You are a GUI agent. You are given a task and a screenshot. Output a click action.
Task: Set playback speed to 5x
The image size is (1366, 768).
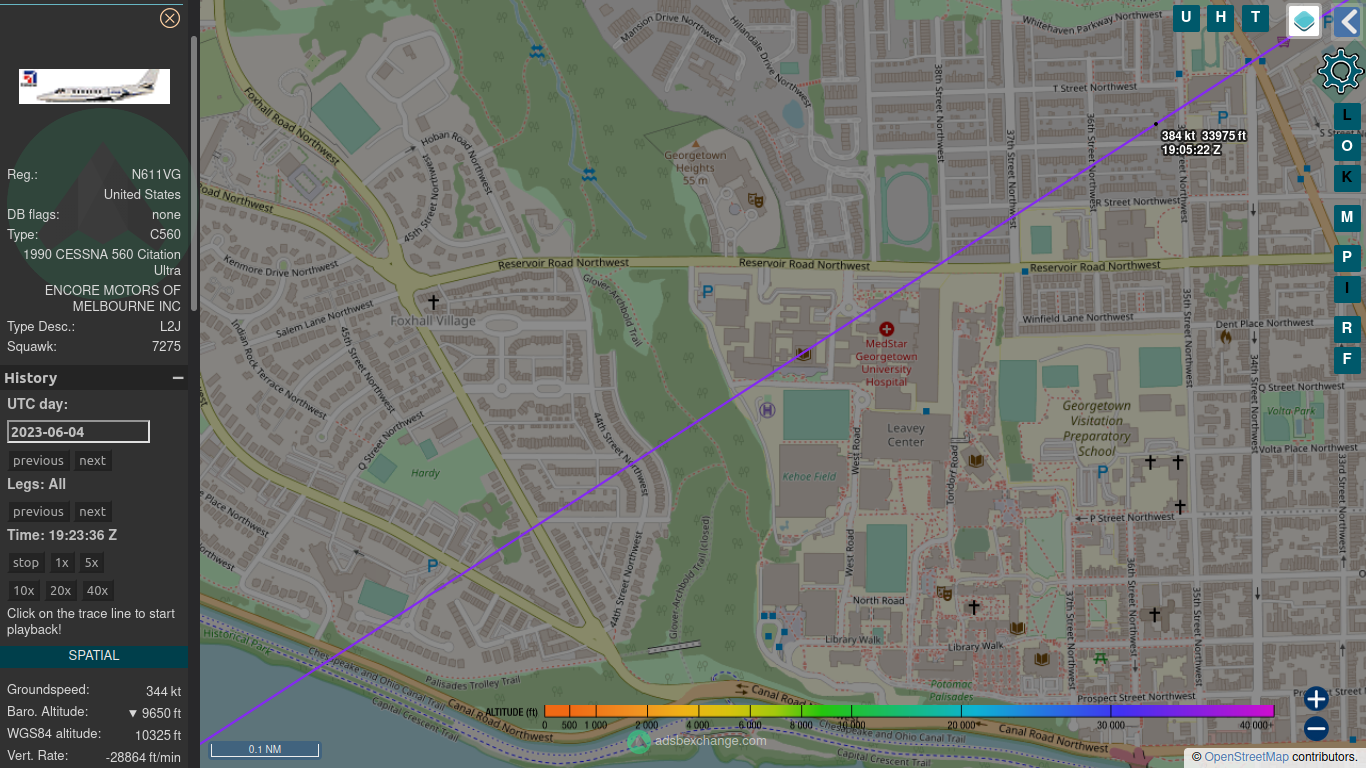tap(92, 563)
